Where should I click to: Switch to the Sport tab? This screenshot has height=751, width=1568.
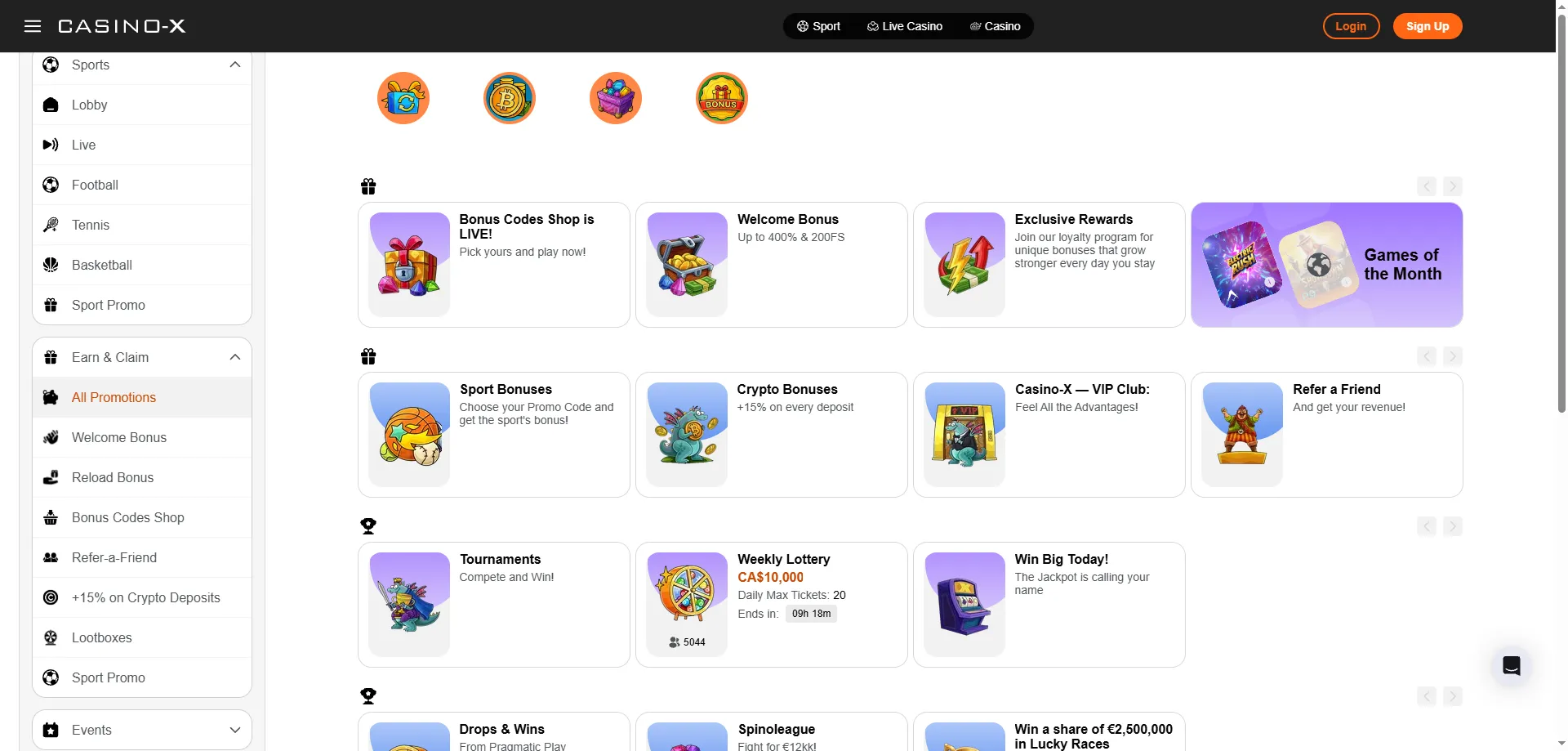pyautogui.click(x=818, y=26)
